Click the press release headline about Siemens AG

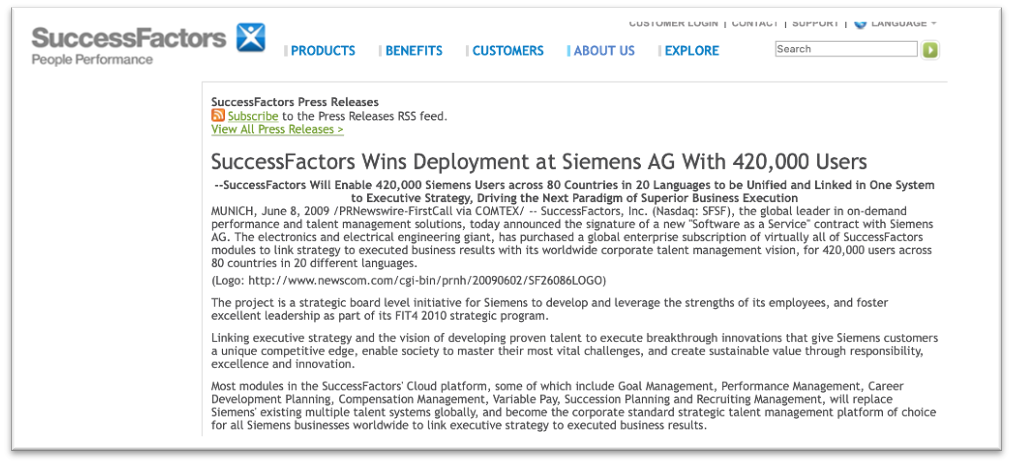(x=539, y=161)
